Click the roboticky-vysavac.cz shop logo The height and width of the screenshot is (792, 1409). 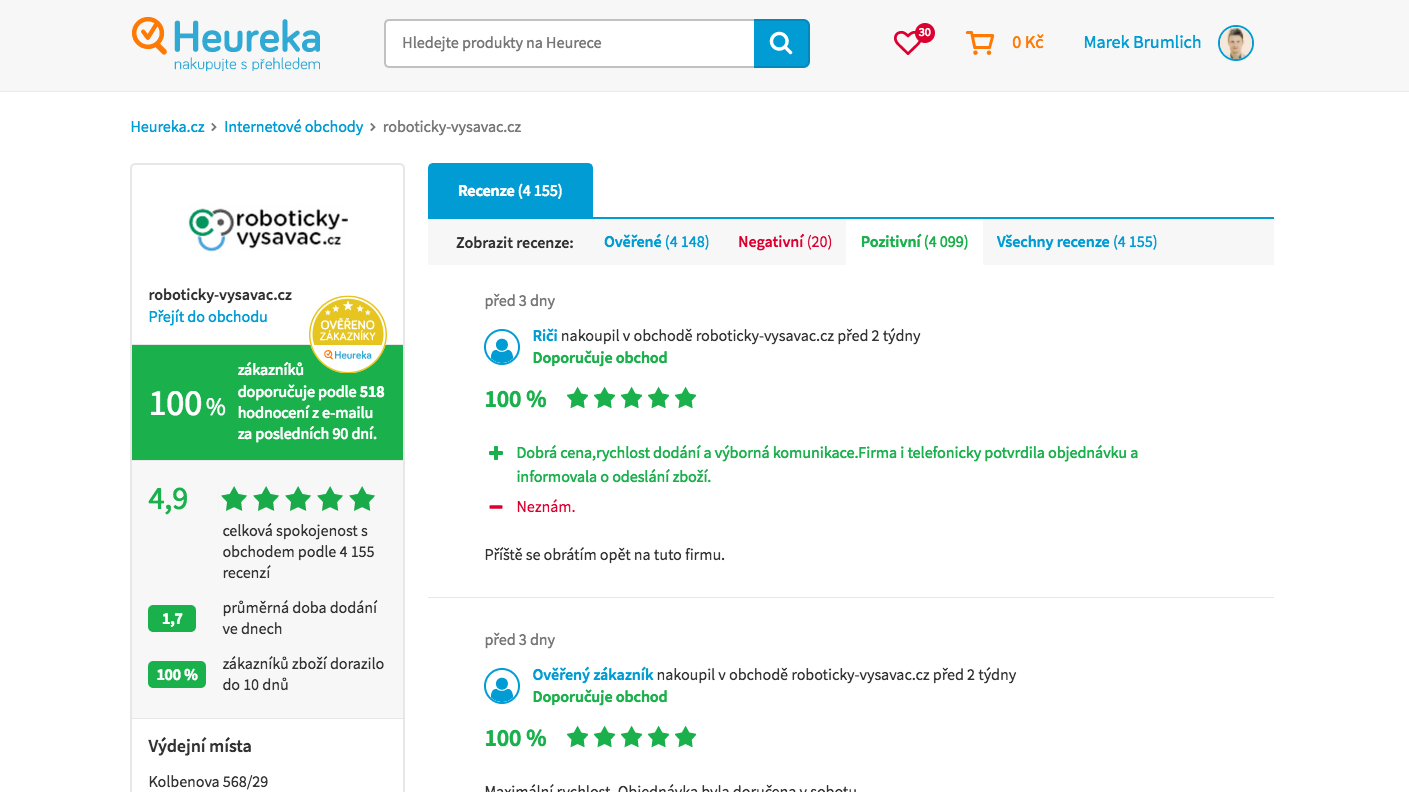[268, 228]
